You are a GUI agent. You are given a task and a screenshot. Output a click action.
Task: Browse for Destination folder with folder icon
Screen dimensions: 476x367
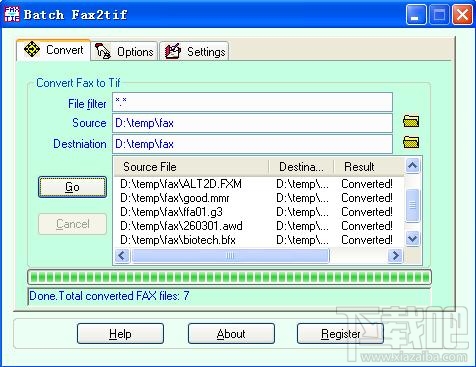click(411, 142)
